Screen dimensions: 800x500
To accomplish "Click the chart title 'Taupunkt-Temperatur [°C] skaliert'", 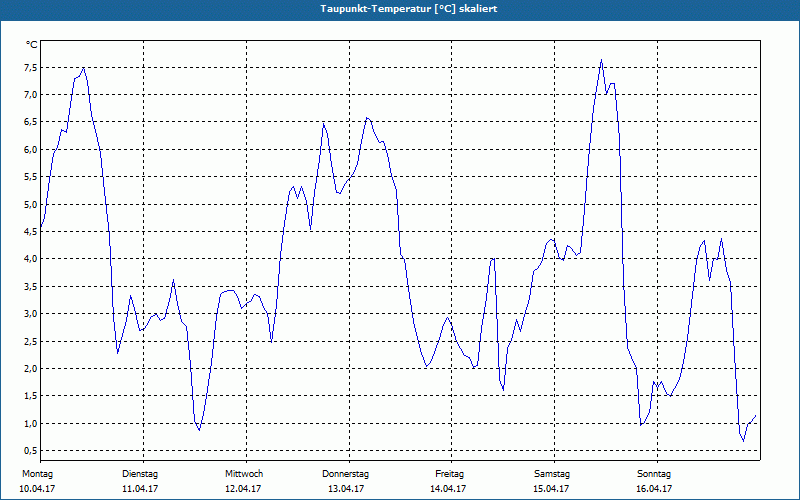I will point(409,9).
